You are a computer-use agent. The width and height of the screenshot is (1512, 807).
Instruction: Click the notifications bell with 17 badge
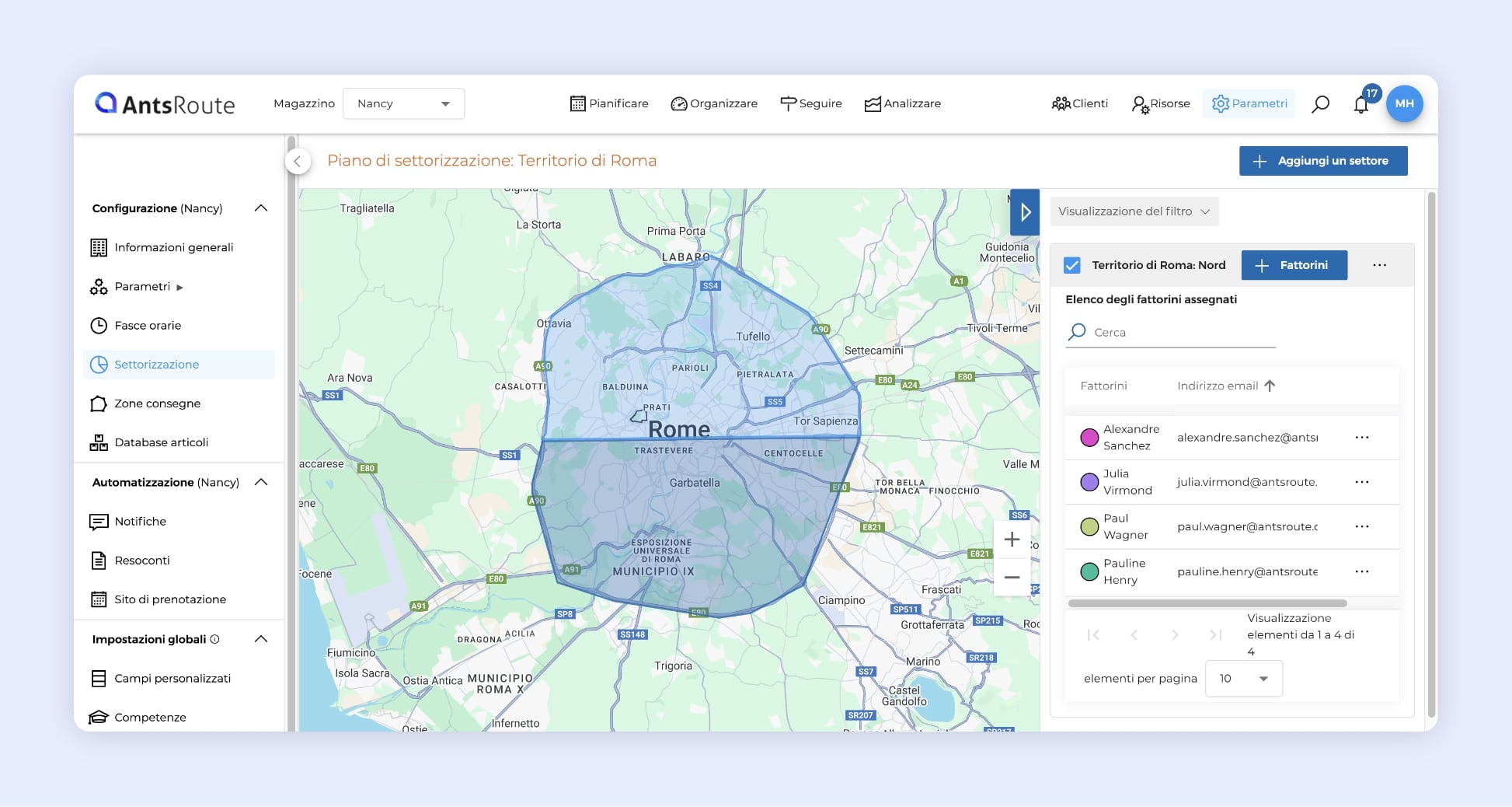pyautogui.click(x=1361, y=103)
